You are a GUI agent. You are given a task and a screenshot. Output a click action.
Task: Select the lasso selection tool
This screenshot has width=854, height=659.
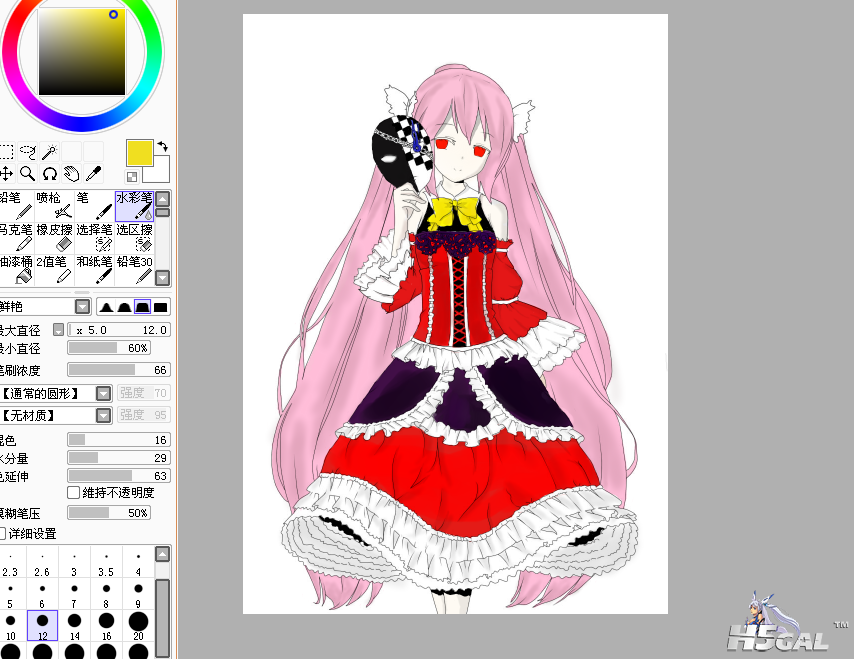(28, 152)
